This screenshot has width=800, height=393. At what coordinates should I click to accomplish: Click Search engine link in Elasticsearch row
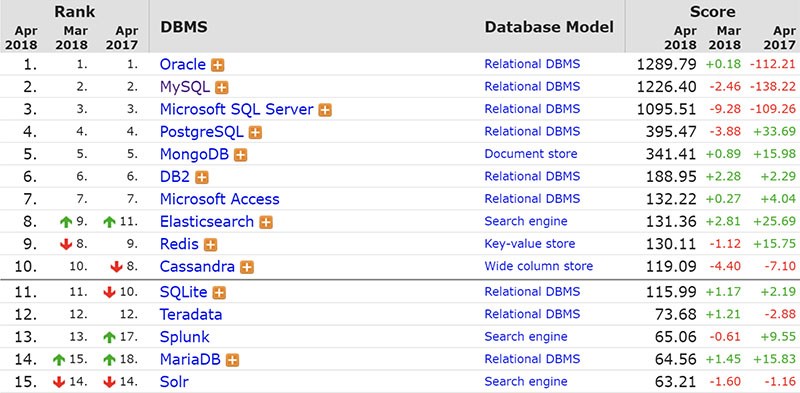point(526,222)
